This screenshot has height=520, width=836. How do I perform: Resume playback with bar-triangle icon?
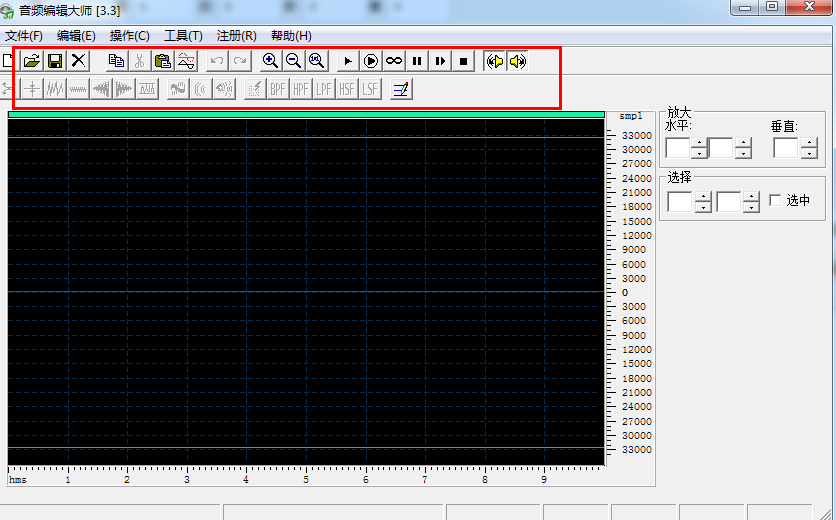tap(440, 61)
